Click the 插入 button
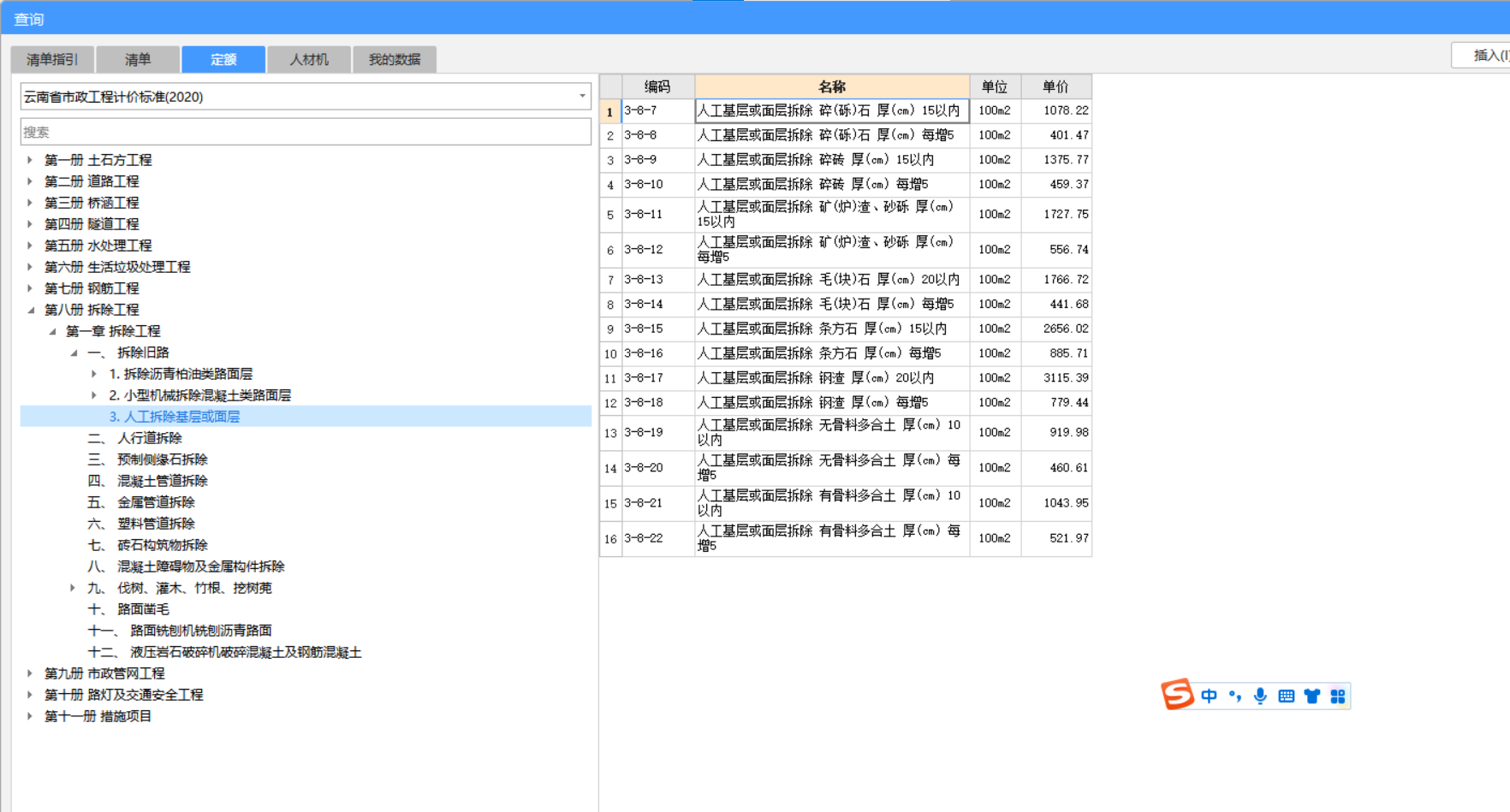This screenshot has width=1510, height=812. 1483,56
